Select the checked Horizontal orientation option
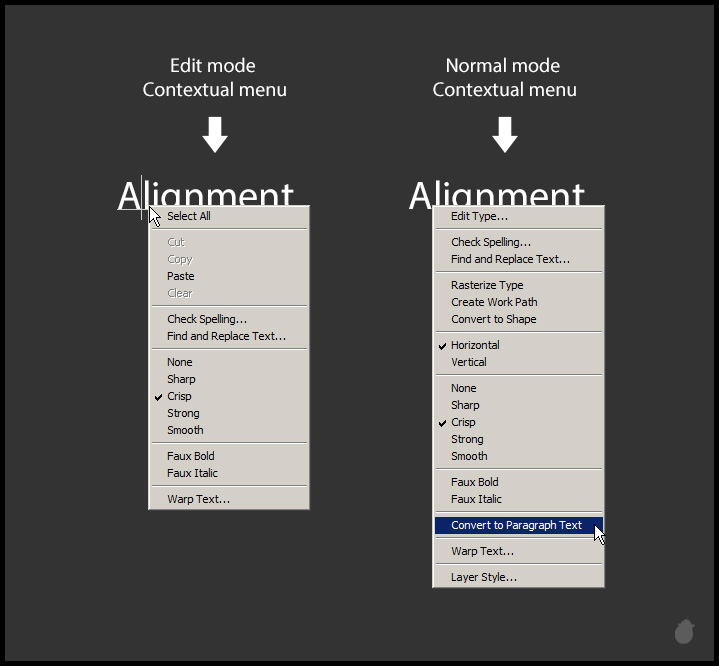The height and width of the screenshot is (666, 719). [x=475, y=345]
